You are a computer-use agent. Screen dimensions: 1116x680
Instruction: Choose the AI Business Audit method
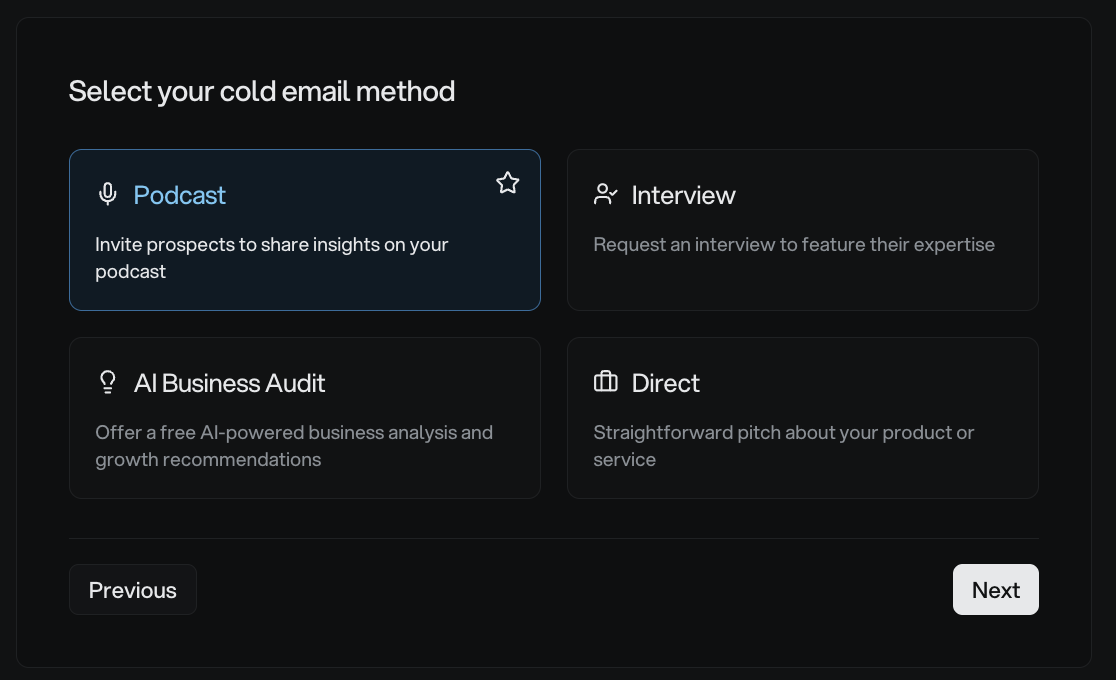305,417
